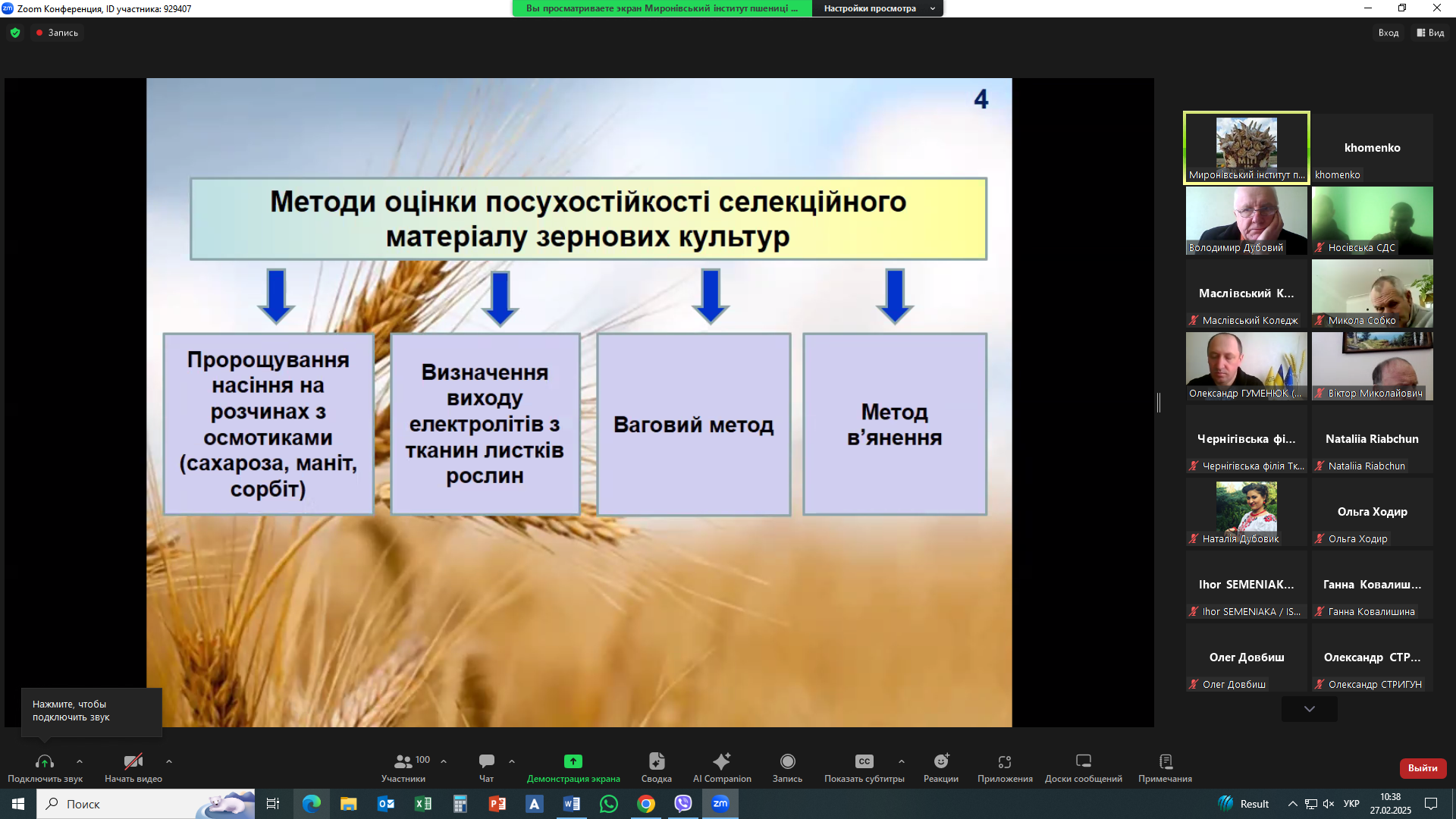Select Володимир Дубовий video thumbnail
1456x819 pixels.
[x=1246, y=220]
